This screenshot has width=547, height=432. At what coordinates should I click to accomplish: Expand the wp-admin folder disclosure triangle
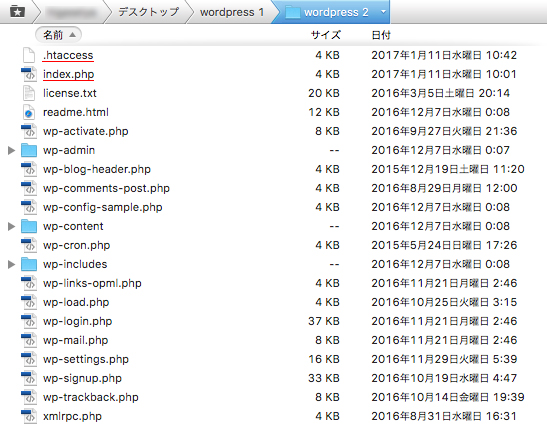coord(12,150)
